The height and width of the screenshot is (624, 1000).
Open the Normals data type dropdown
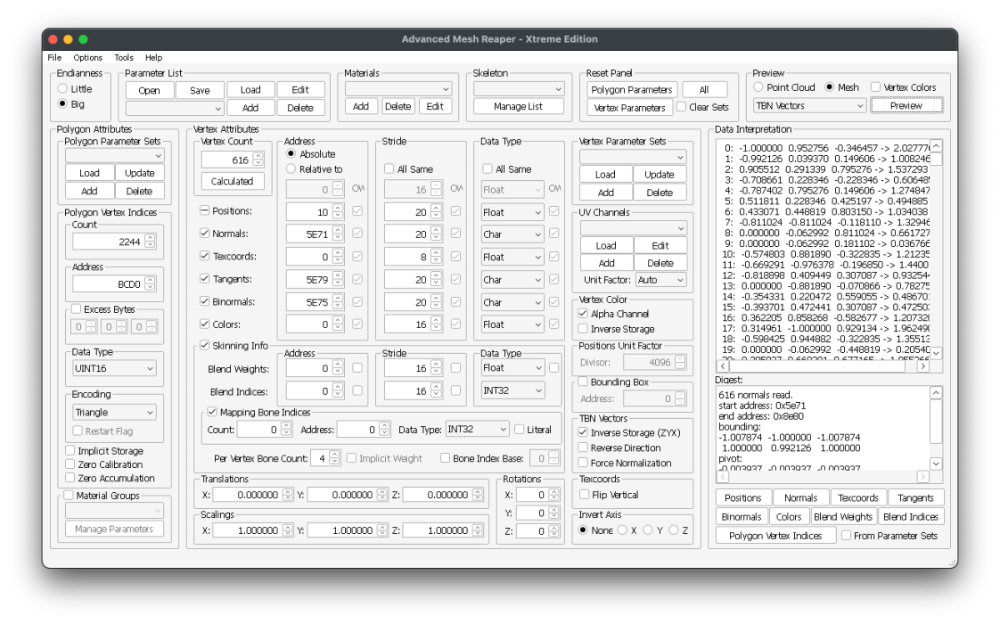(x=513, y=234)
